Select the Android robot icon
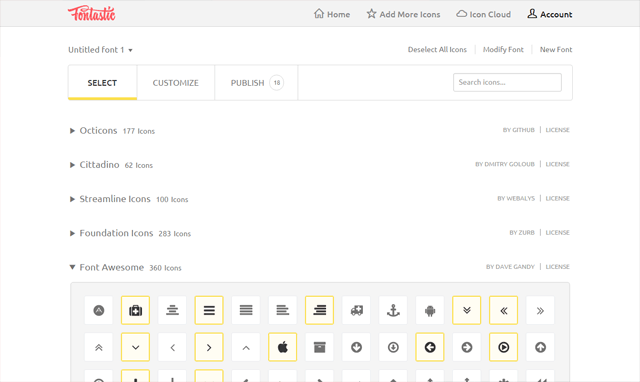This screenshot has width=640, height=382. [430, 311]
